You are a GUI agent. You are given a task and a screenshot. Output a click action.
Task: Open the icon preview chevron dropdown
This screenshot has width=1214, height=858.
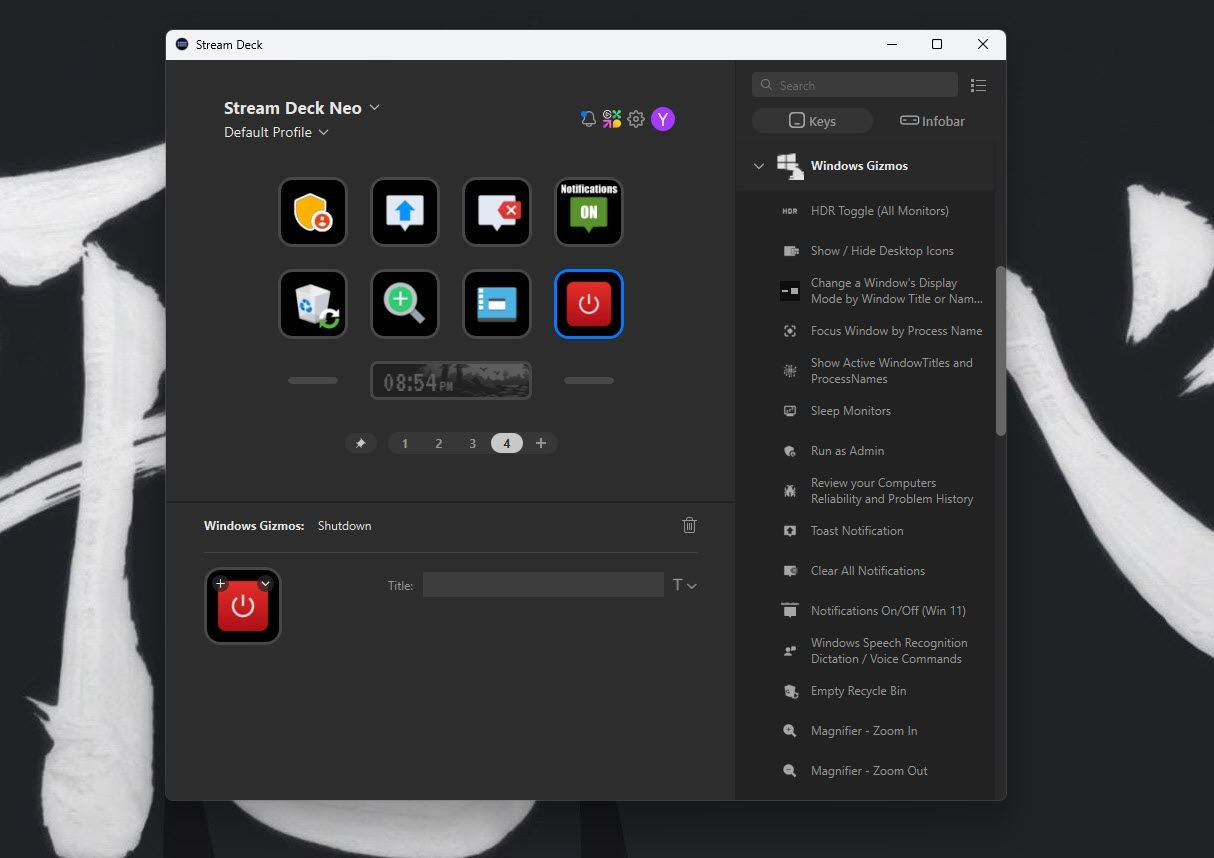[265, 583]
